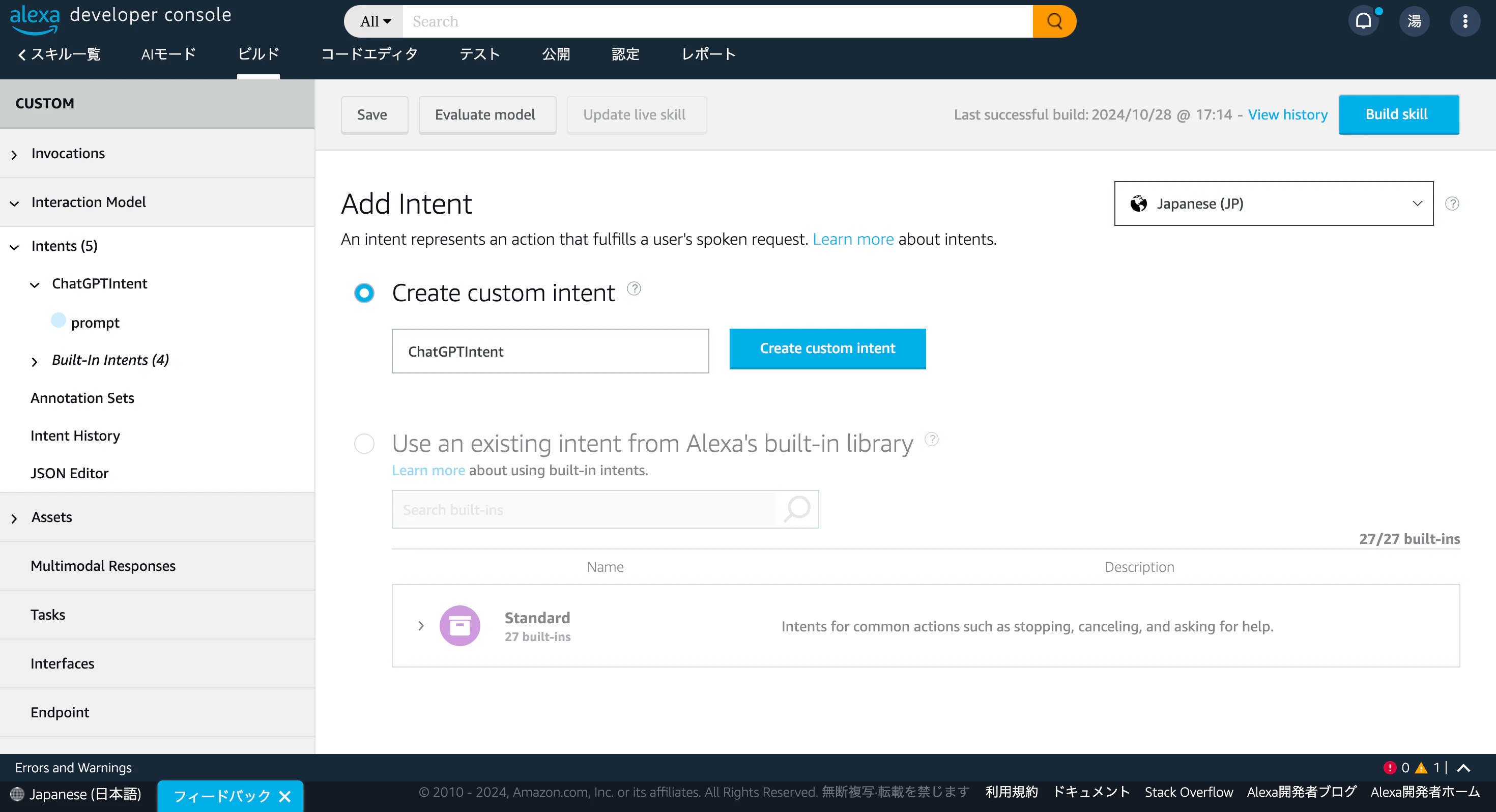1496x812 pixels.
Task: Open the Japanese (JP) language dropdown
Action: click(x=1274, y=204)
